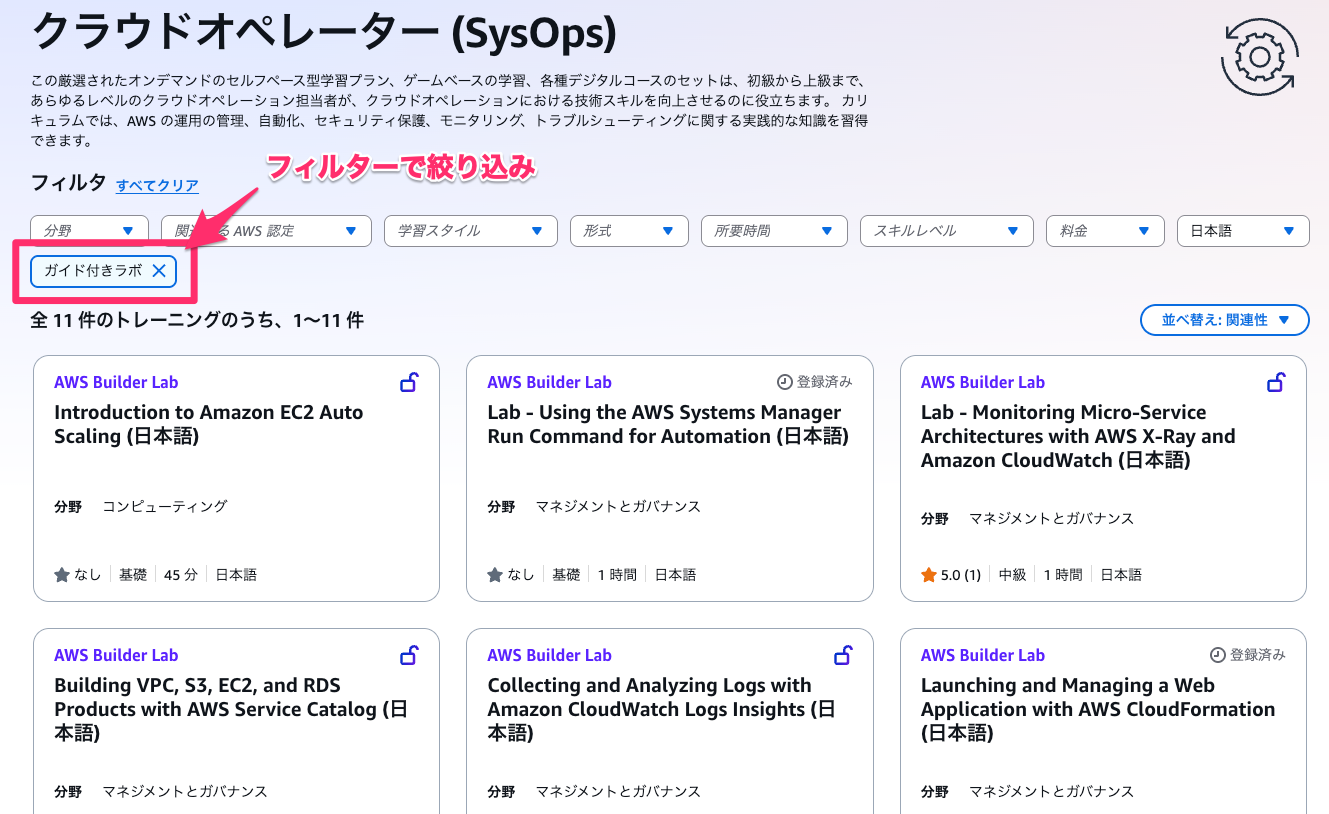
Task: Click unlock icon on CloudWatch Logs Insights card
Action: coord(843,655)
